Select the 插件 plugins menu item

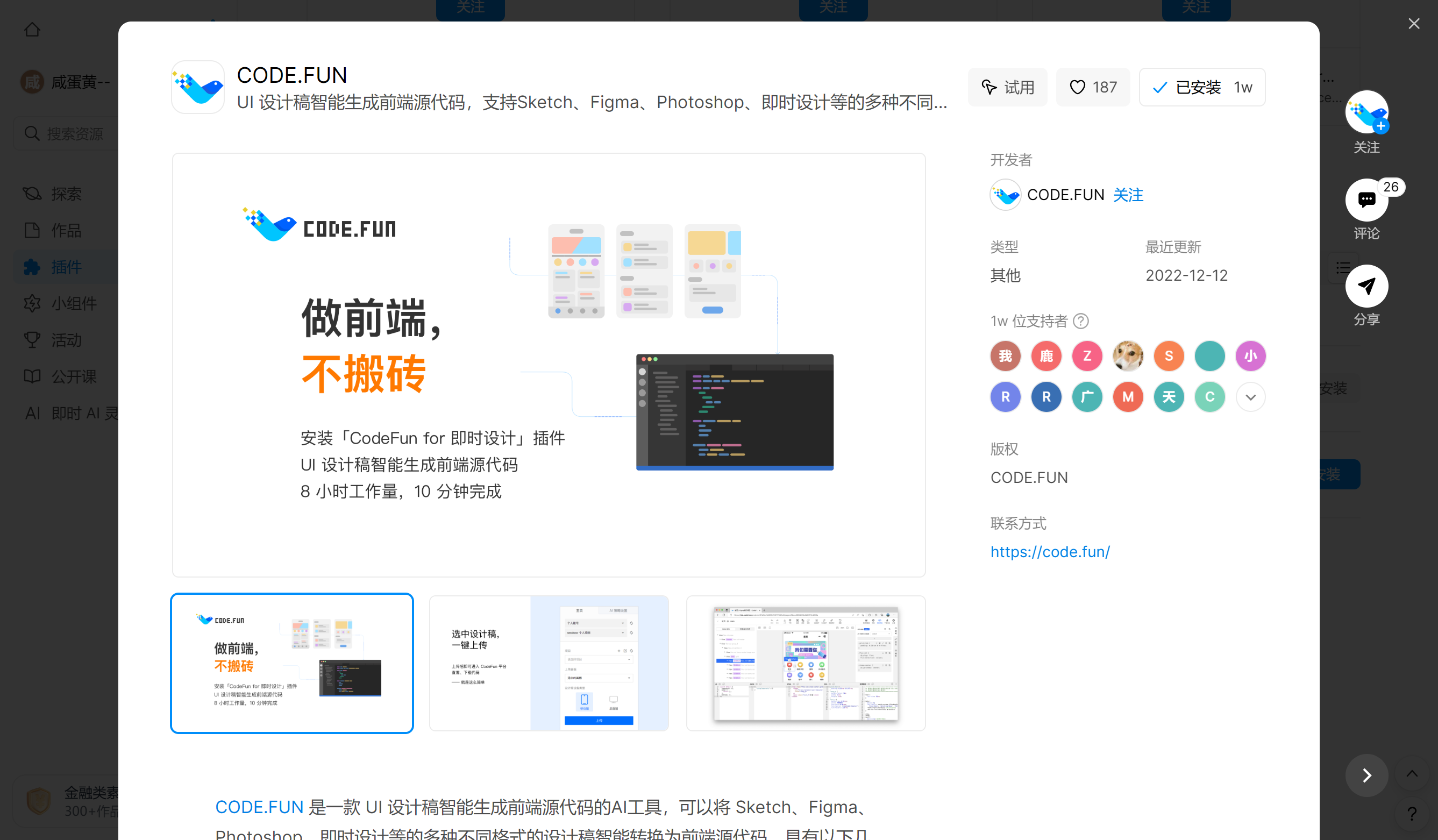66,267
